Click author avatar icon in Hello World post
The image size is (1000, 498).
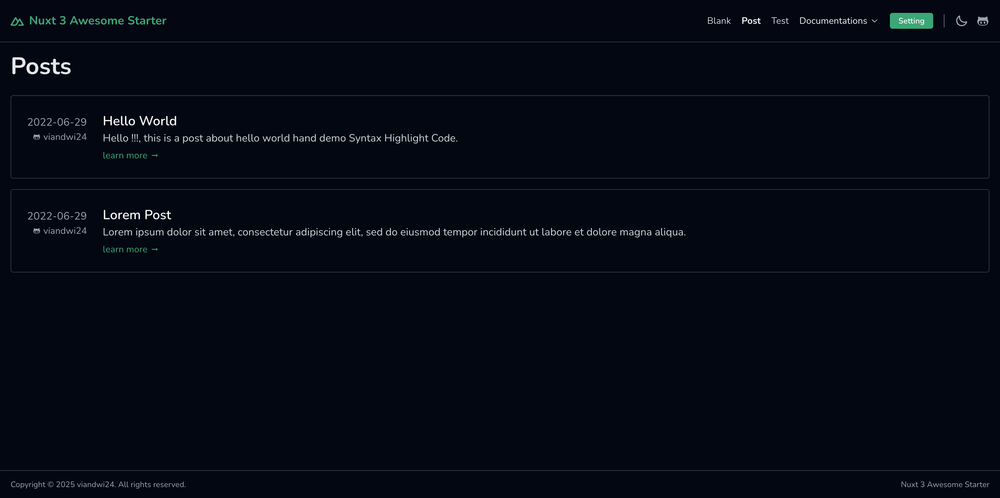pos(36,137)
